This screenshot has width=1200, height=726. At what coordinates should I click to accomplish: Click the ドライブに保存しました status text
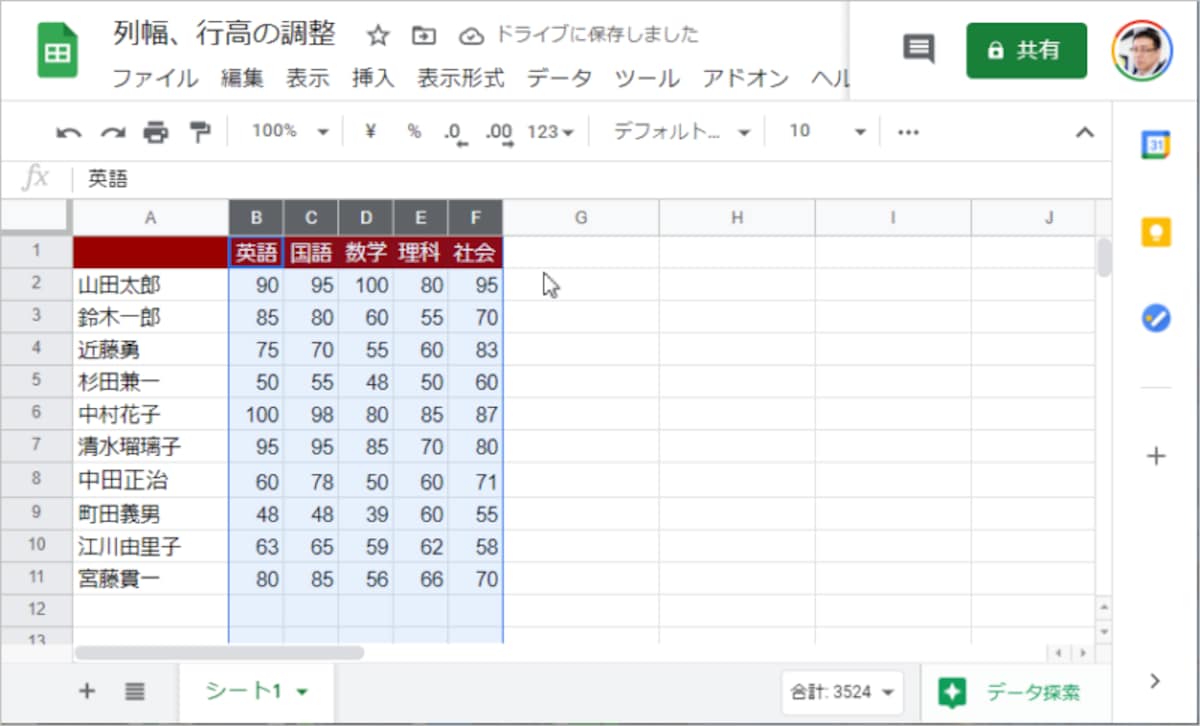(597, 35)
